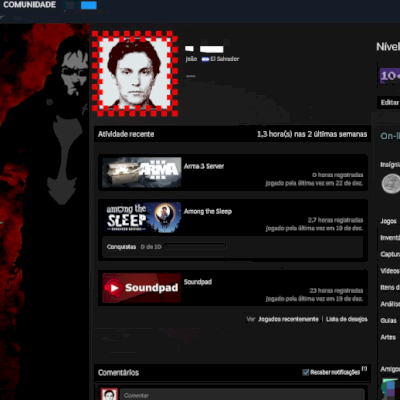The width and height of the screenshot is (400, 400).
Task: Click the Editar profile button
Action: pos(389,103)
